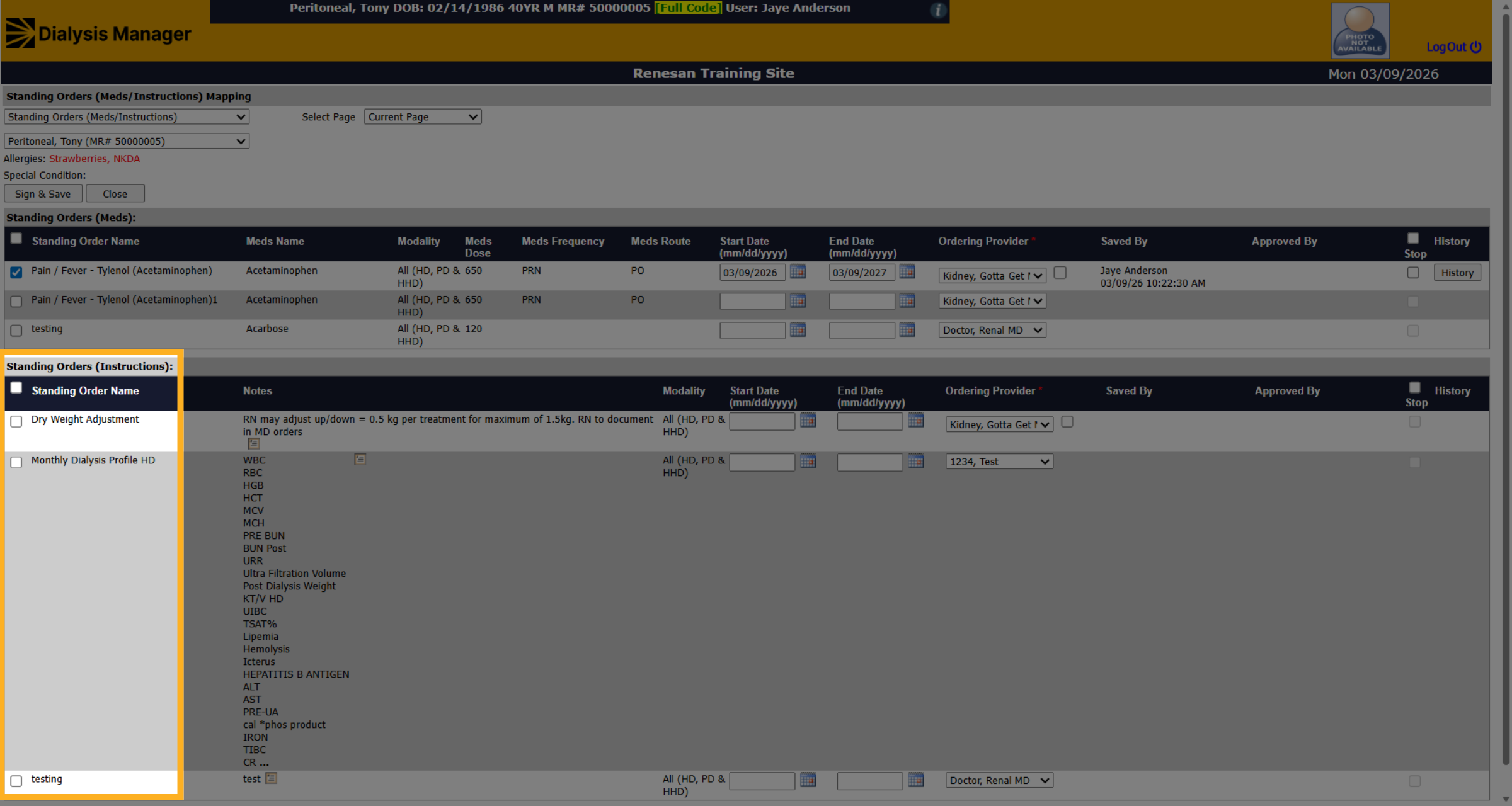
Task: Open End Date calendar for Tylenol)1 order
Action: pyautogui.click(x=907, y=301)
